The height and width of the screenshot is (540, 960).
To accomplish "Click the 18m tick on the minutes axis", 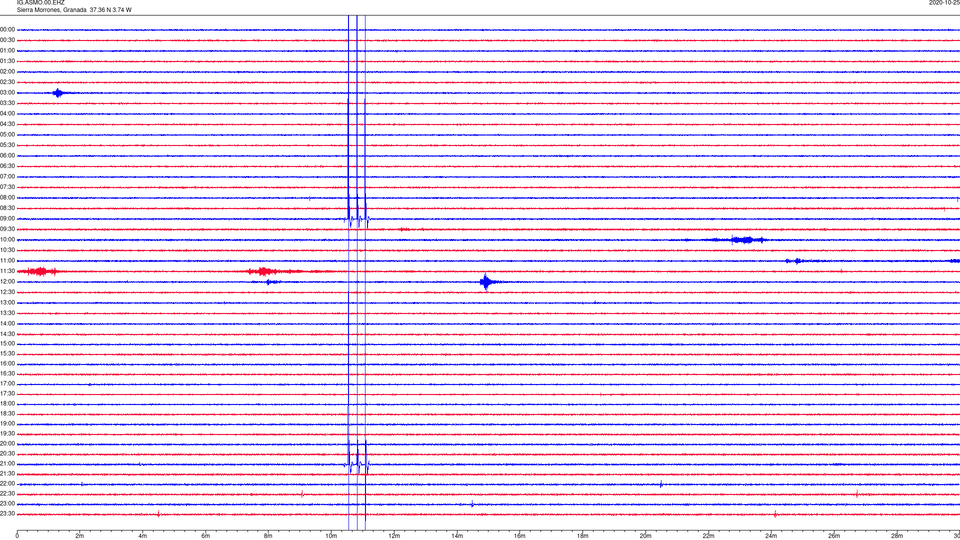I will click(583, 536).
